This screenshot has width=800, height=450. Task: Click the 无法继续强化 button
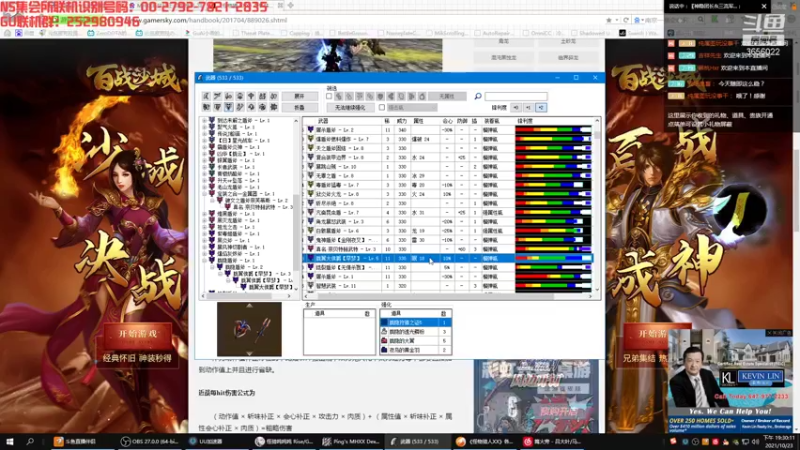point(351,108)
